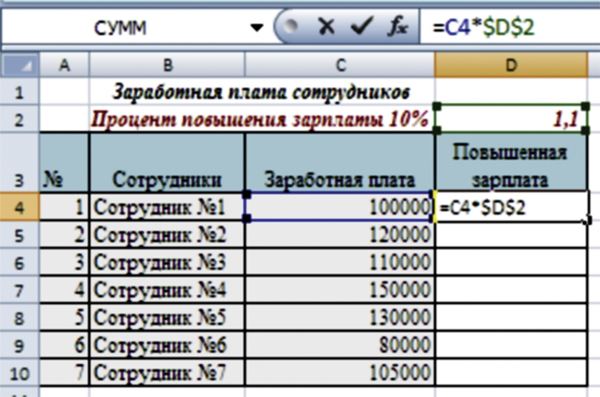600x397 pixels.
Task: Select row 9 header
Action: (x=20, y=345)
